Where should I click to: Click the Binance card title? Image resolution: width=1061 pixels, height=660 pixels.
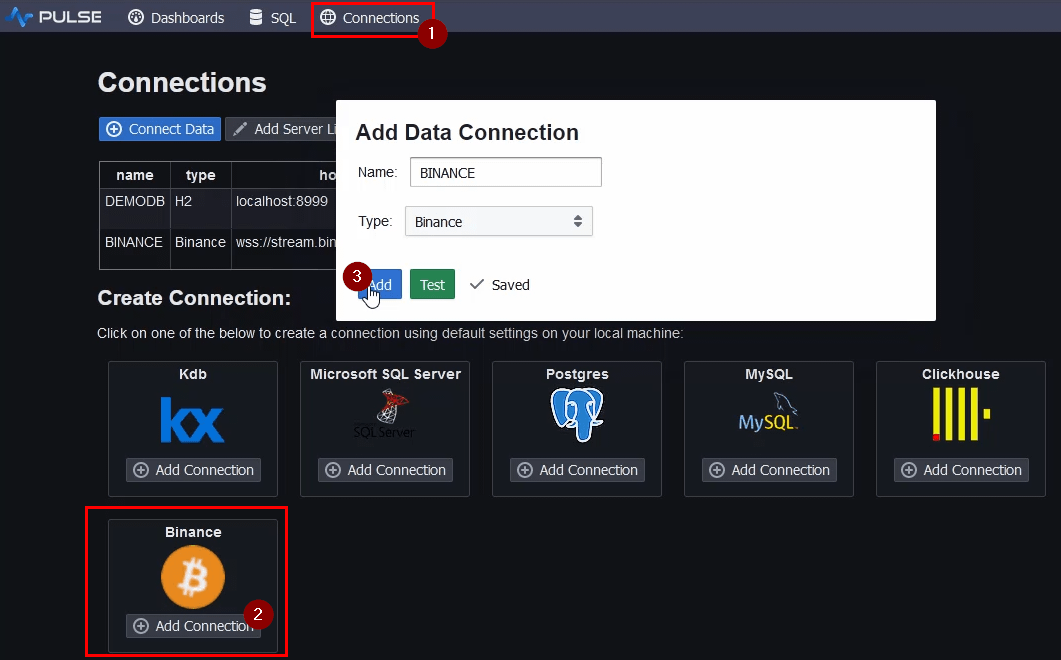(x=193, y=532)
